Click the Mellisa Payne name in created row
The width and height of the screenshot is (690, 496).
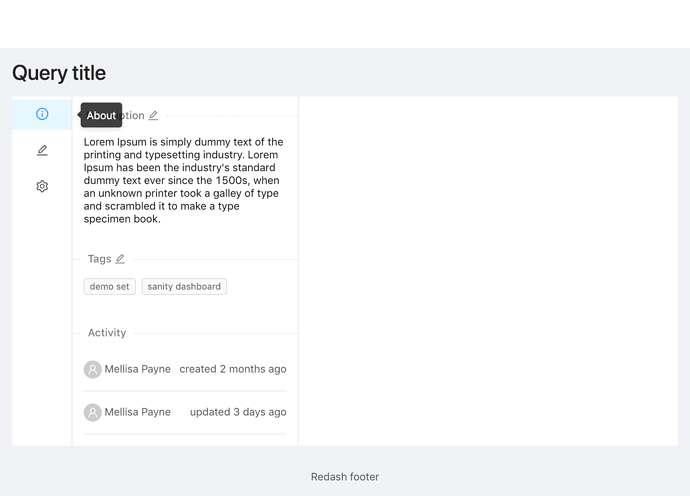pos(137,369)
